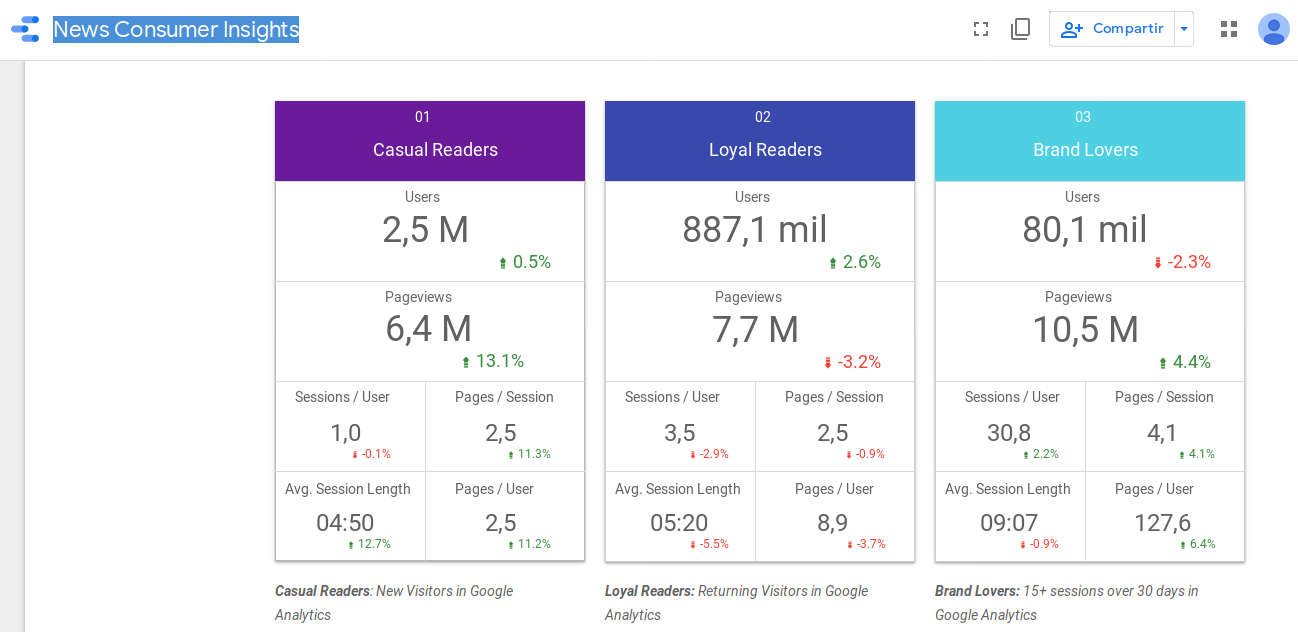The width and height of the screenshot is (1298, 632).
Task: Click red down arrow beside -3.2%
Action: click(828, 363)
